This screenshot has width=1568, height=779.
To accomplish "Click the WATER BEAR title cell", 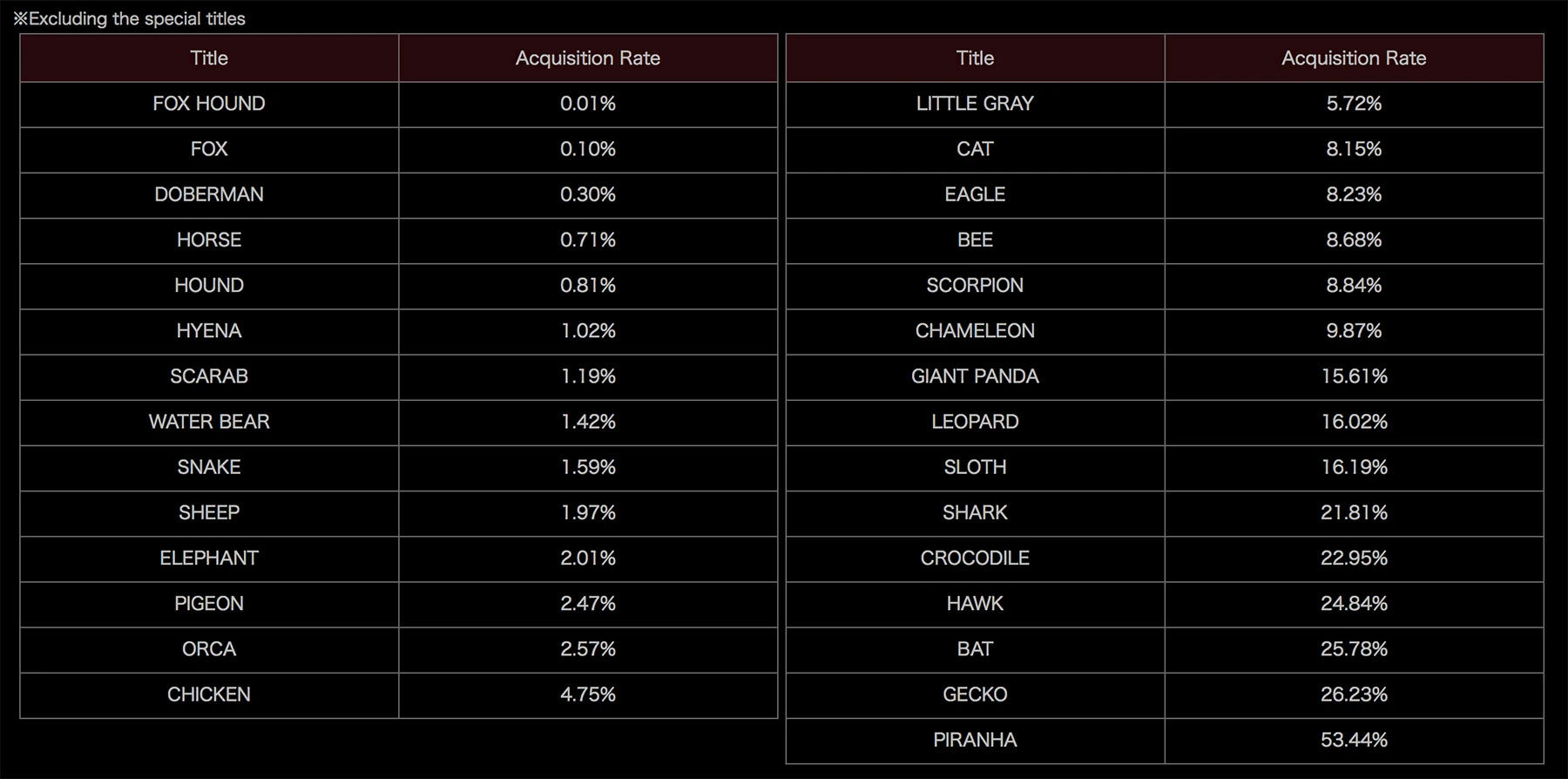I will 209,422.
